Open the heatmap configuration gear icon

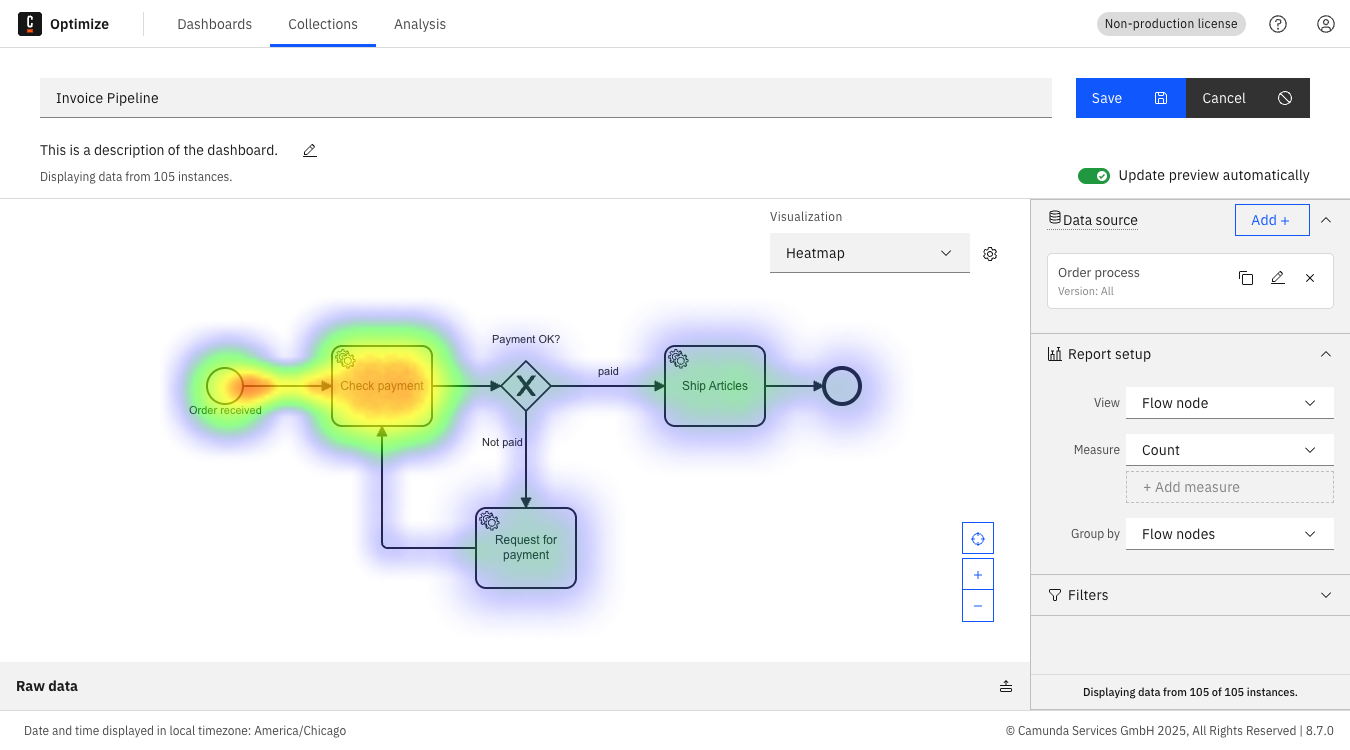(989, 253)
